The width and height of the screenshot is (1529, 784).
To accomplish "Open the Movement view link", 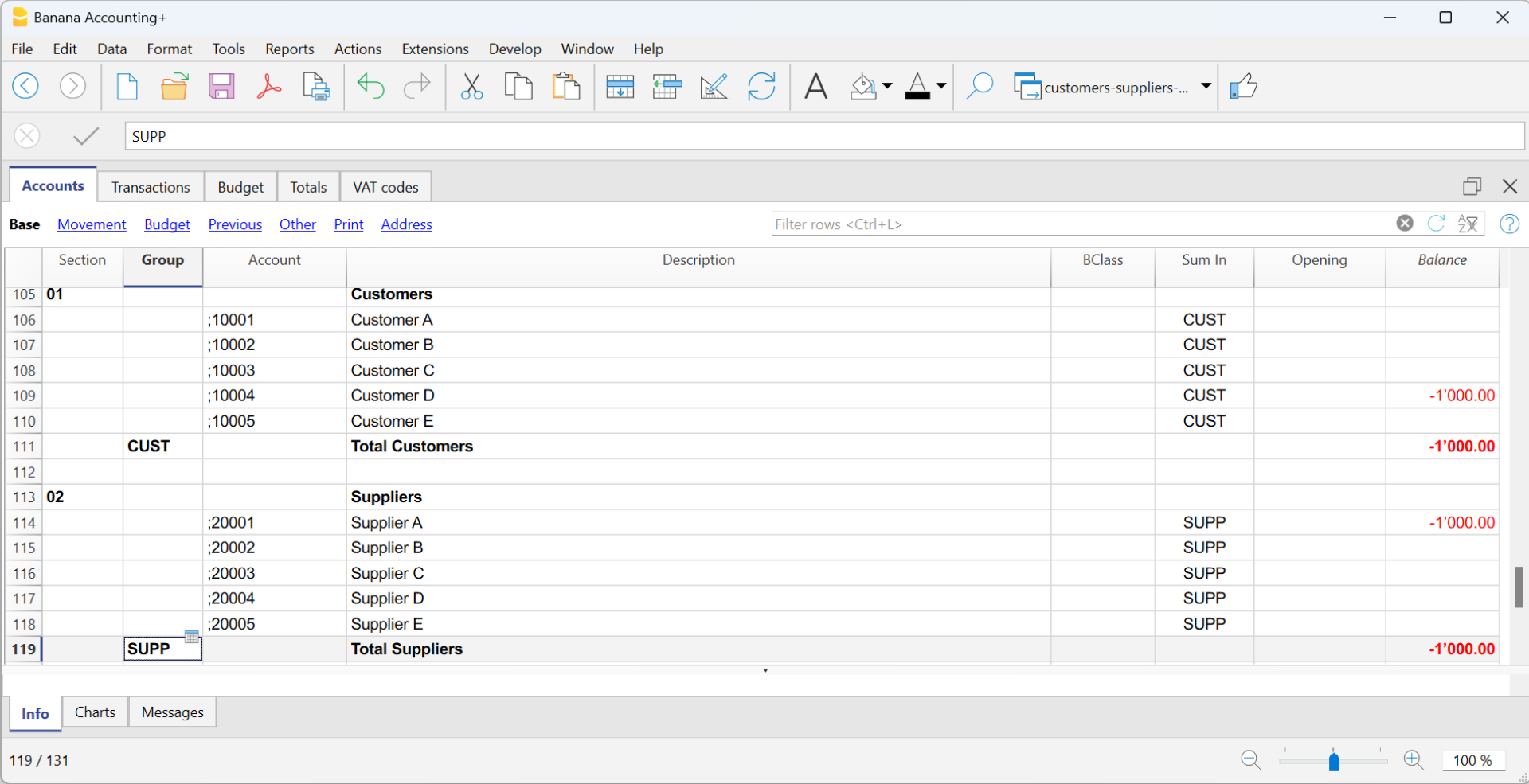I will (92, 224).
